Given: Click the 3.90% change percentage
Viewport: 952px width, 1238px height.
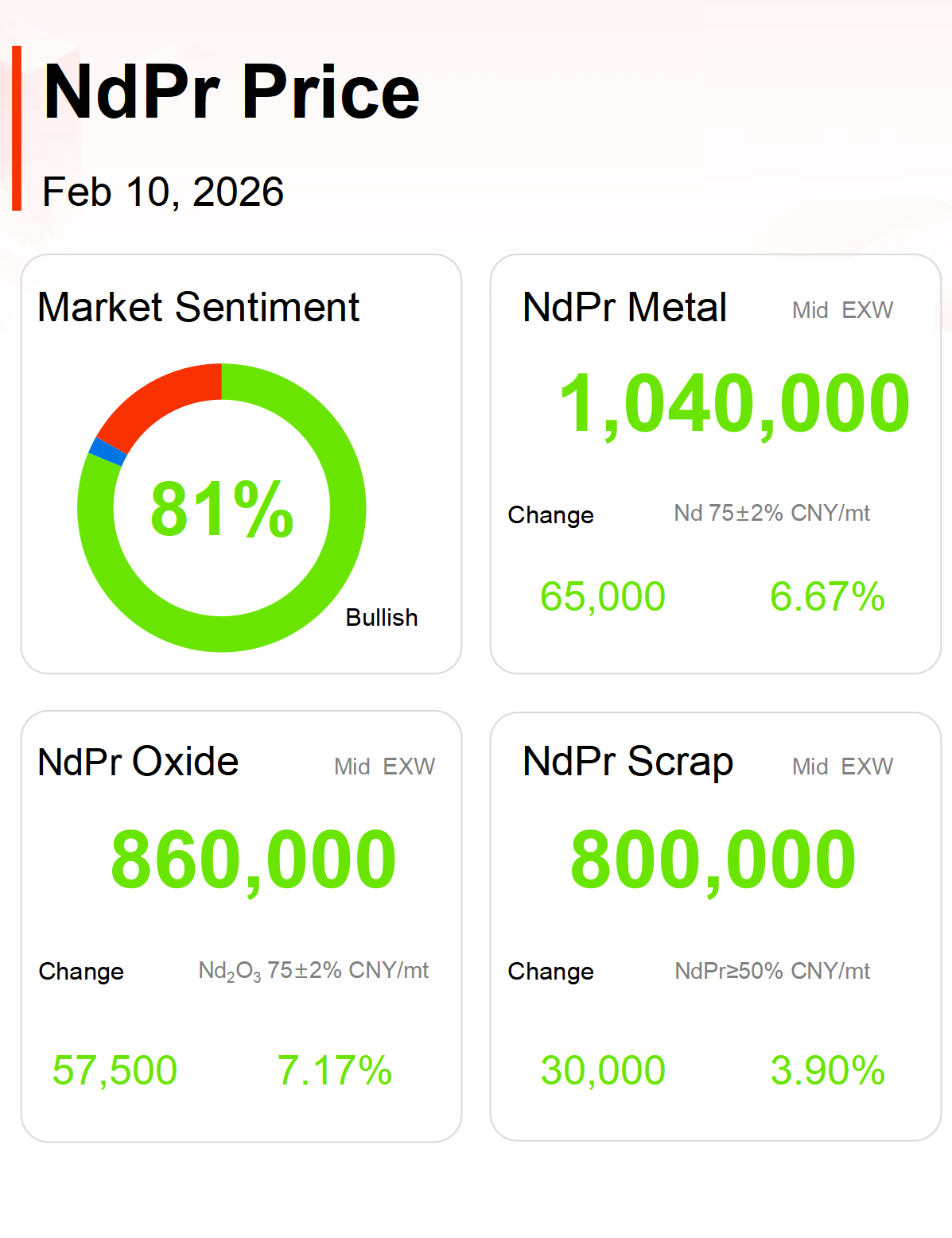Looking at the screenshot, I should (x=827, y=1070).
